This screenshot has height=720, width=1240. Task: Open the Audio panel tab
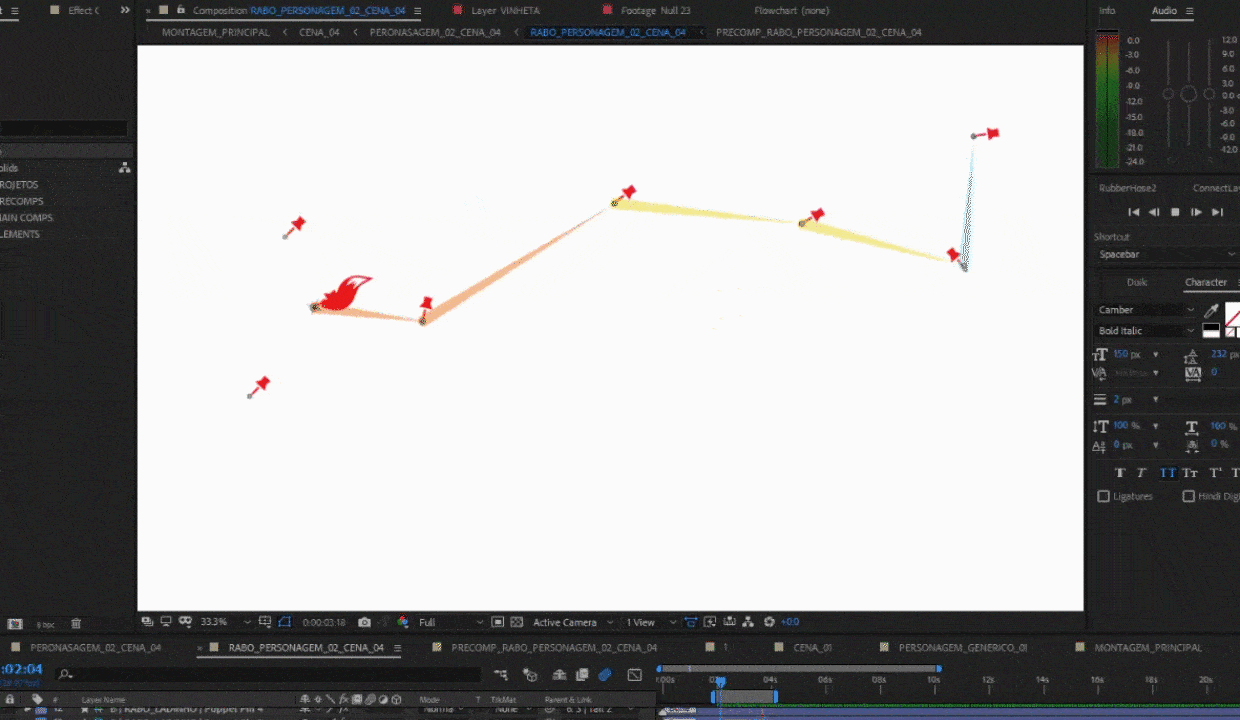coord(1164,10)
